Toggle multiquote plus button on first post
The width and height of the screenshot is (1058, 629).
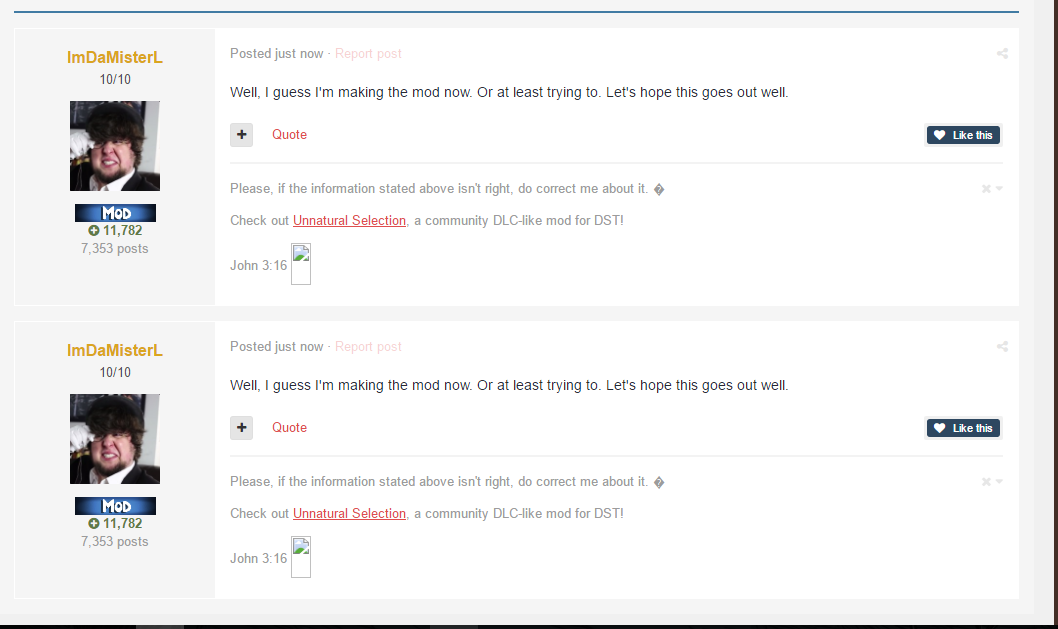(x=242, y=135)
